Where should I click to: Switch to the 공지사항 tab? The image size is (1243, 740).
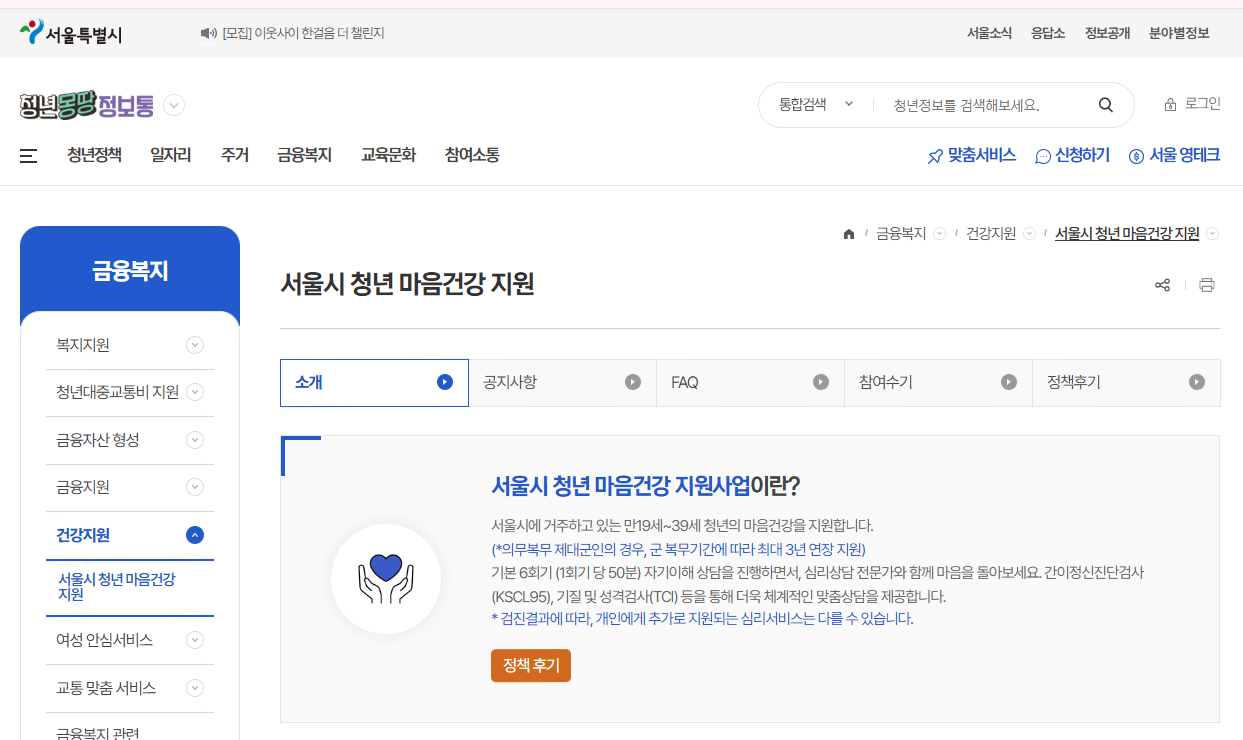pyautogui.click(x=563, y=383)
